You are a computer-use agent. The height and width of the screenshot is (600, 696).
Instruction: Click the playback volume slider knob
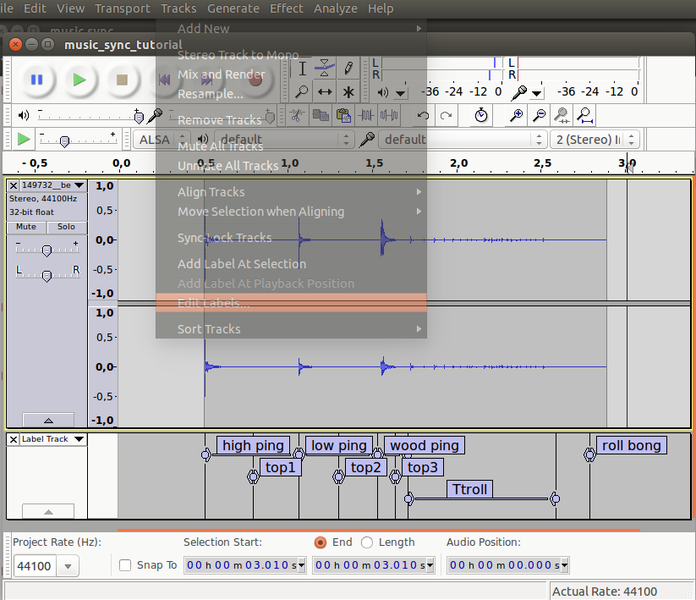click(x=138, y=117)
